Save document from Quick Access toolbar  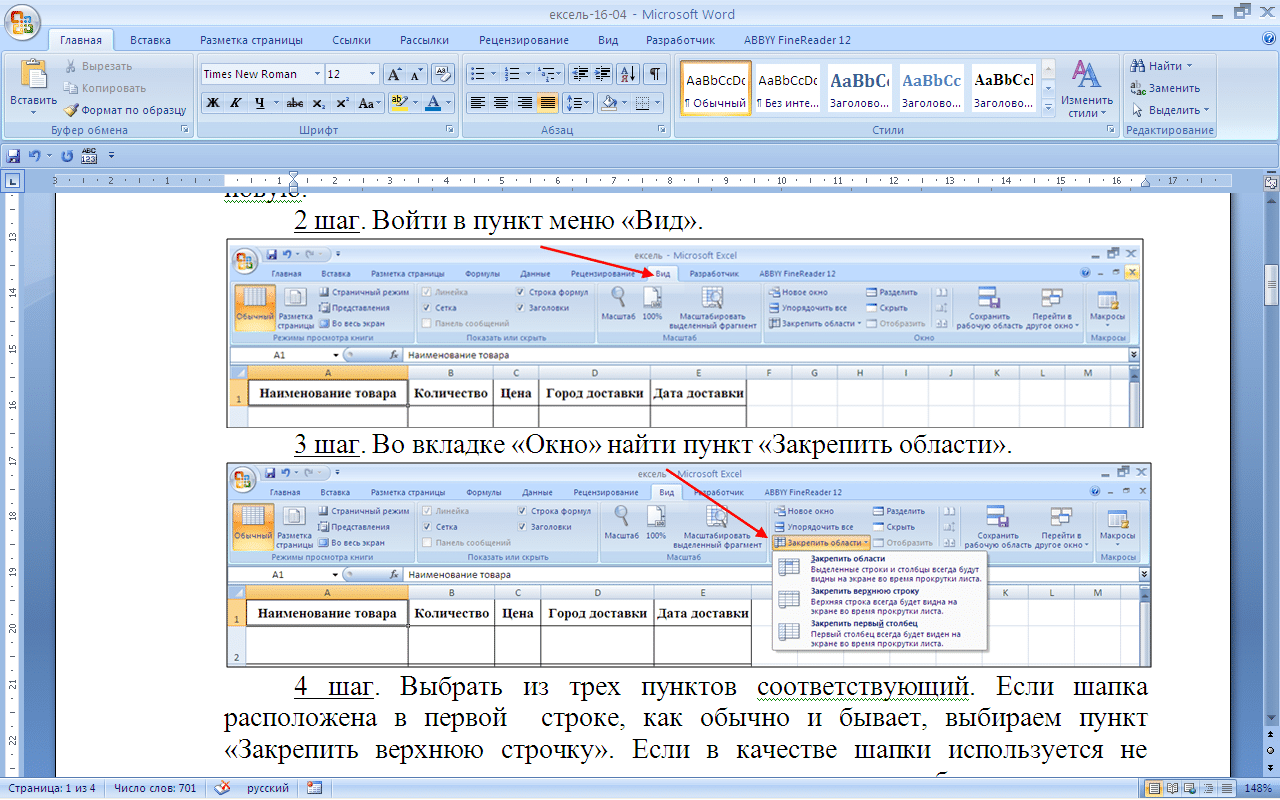[x=13, y=156]
